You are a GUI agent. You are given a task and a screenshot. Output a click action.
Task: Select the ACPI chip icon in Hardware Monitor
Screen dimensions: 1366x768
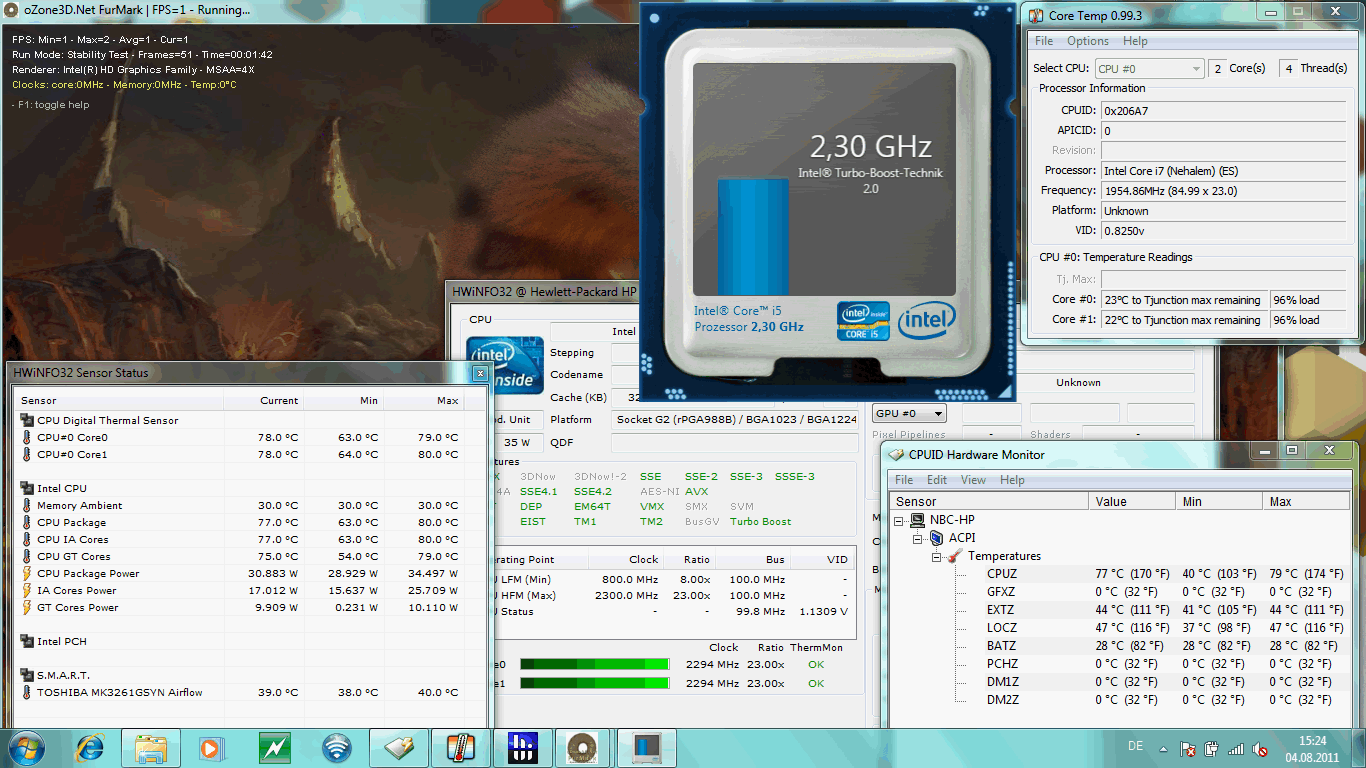pos(936,538)
